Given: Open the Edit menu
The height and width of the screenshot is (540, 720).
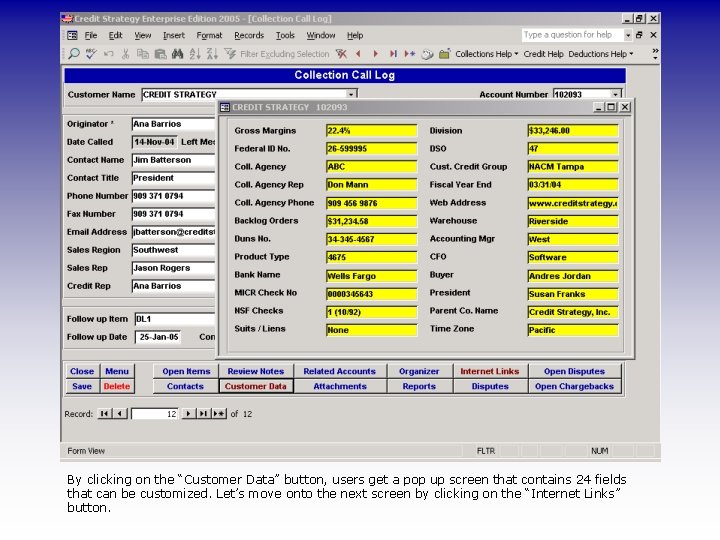Looking at the screenshot, I should [x=115, y=35].
